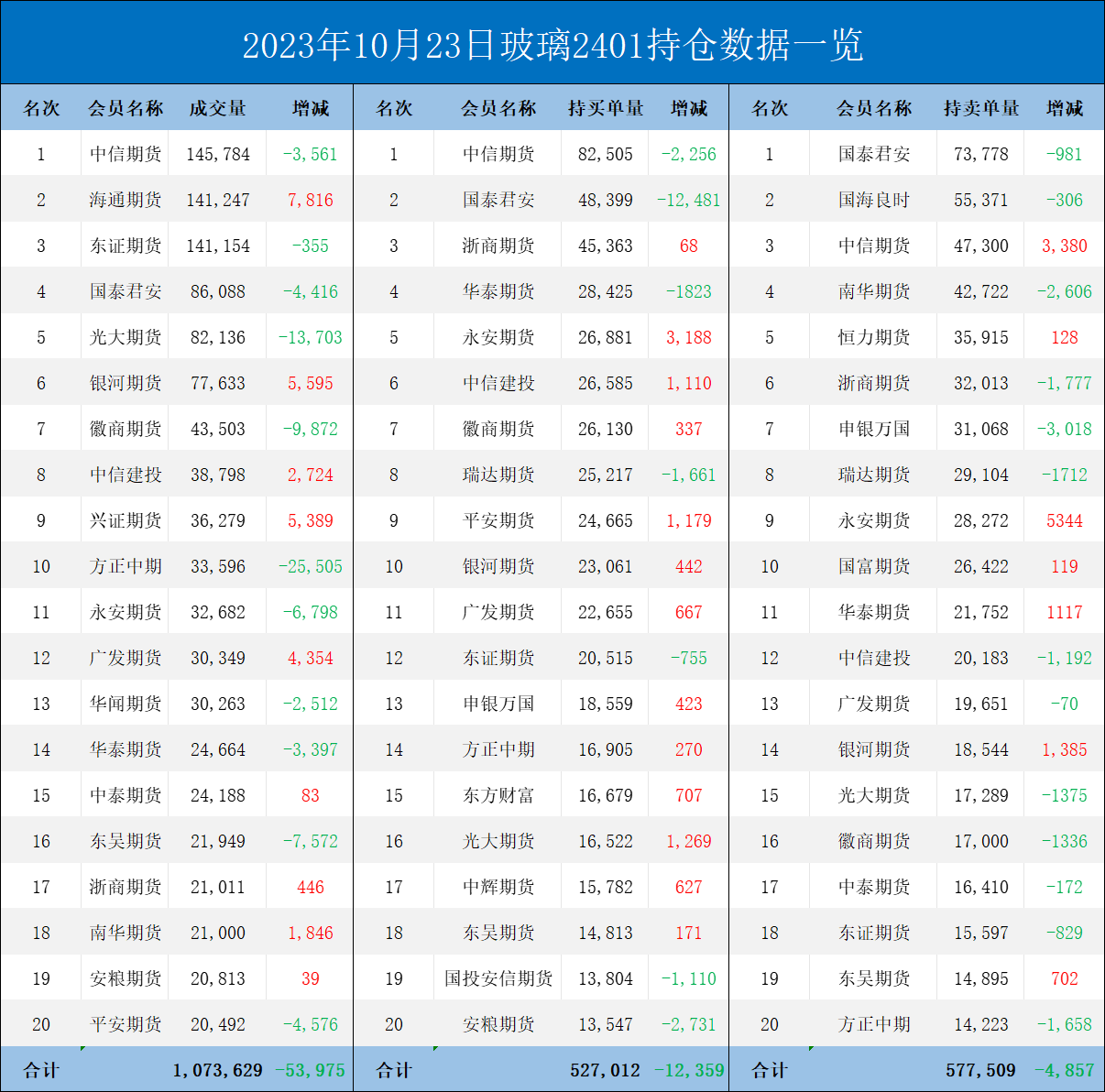Select the 成交量 column header
Viewport: 1105px width, 1092px height.
(x=218, y=108)
